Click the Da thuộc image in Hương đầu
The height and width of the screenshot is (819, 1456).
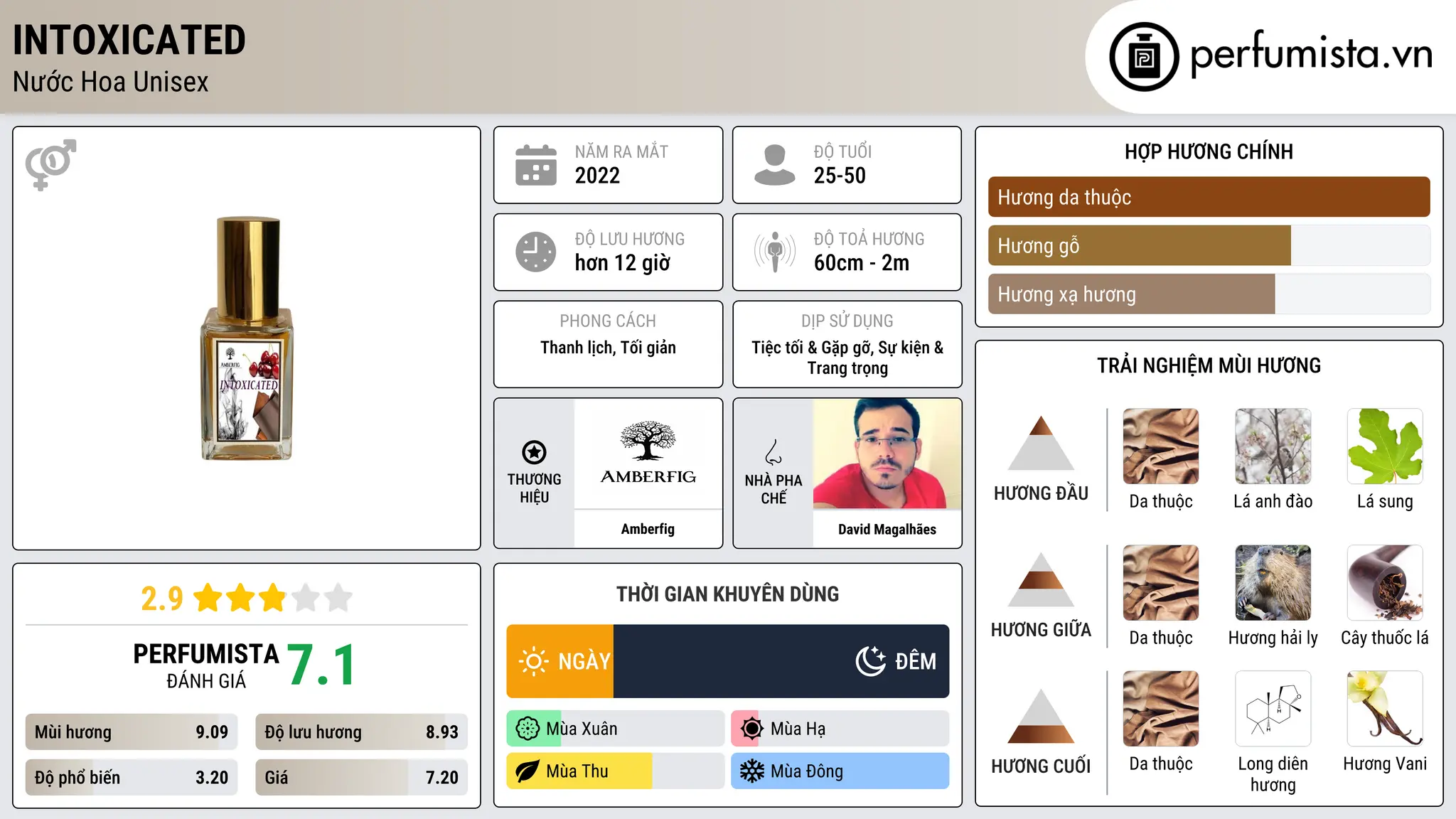[x=1161, y=446]
